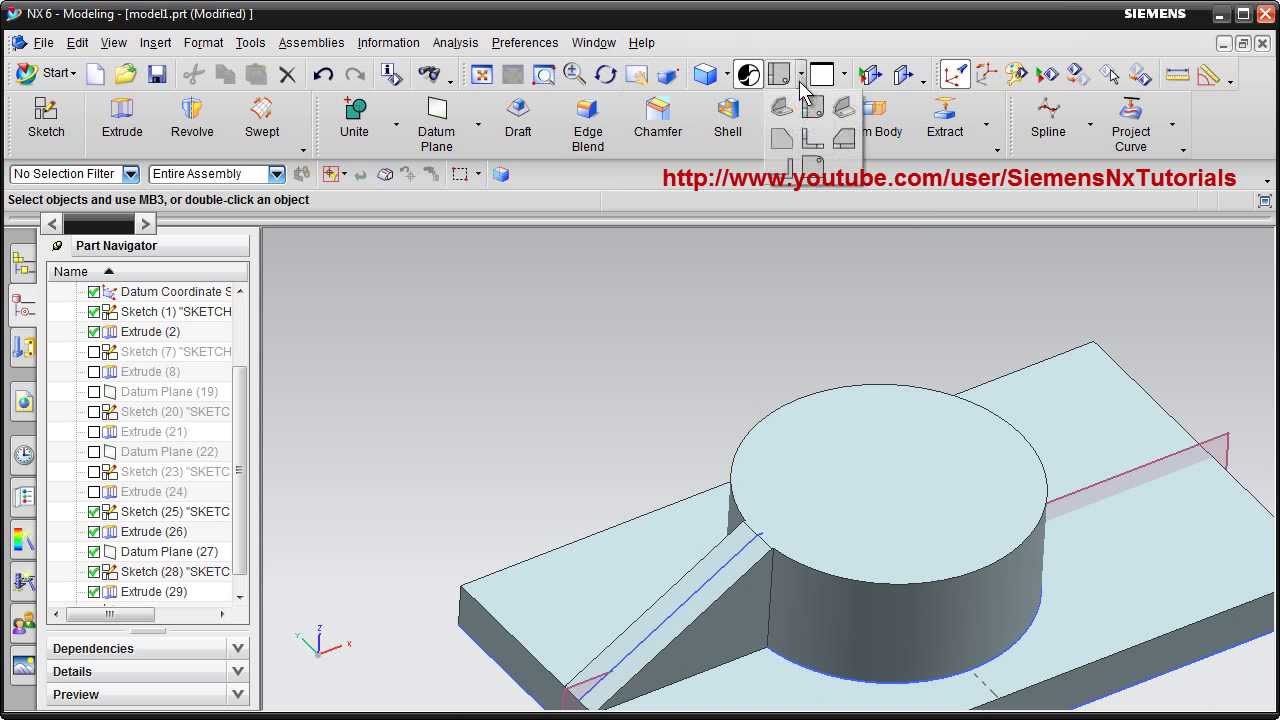The height and width of the screenshot is (720, 1280).
Task: Check the Sketch (7) checkbox
Action: 94,352
